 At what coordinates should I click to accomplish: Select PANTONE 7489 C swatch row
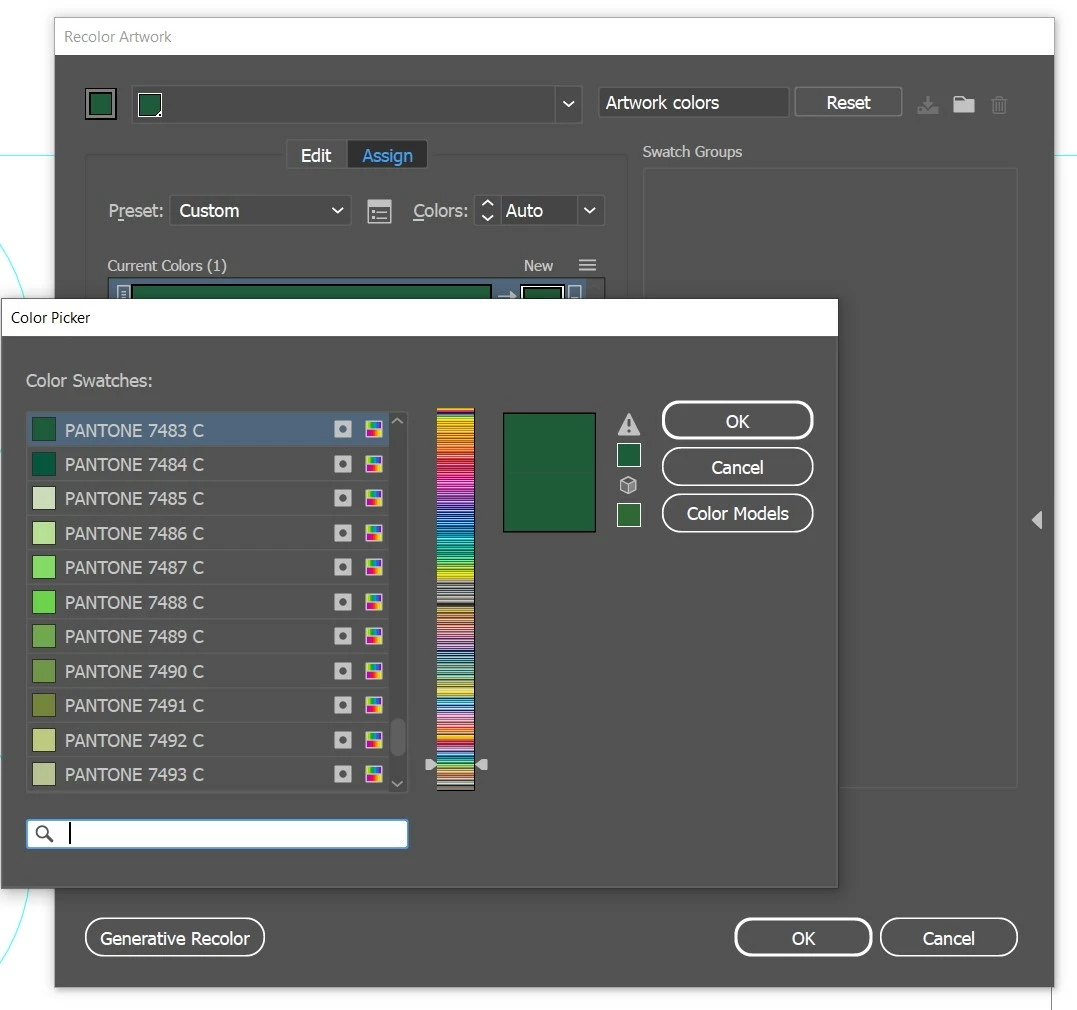click(207, 636)
